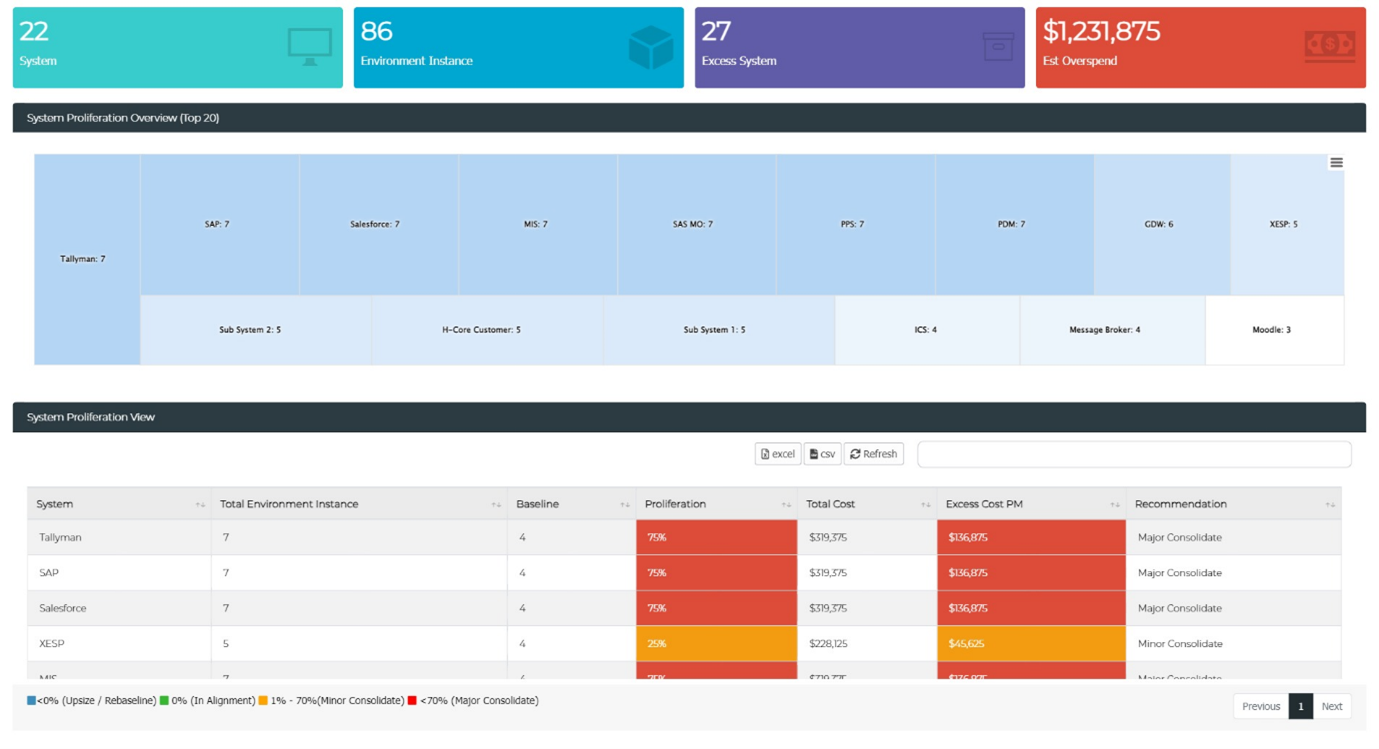The image size is (1379, 749).
Task: Click the green In Alignment legend swatch
Action: (x=164, y=701)
